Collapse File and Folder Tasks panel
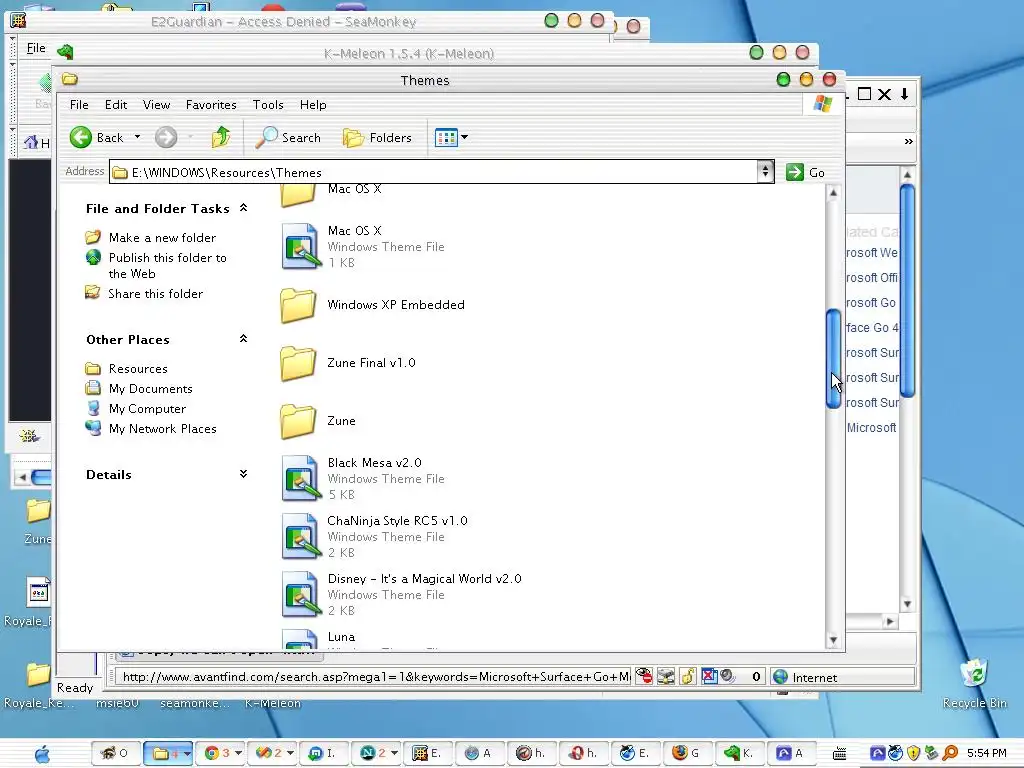The image size is (1024, 768). coord(244,208)
